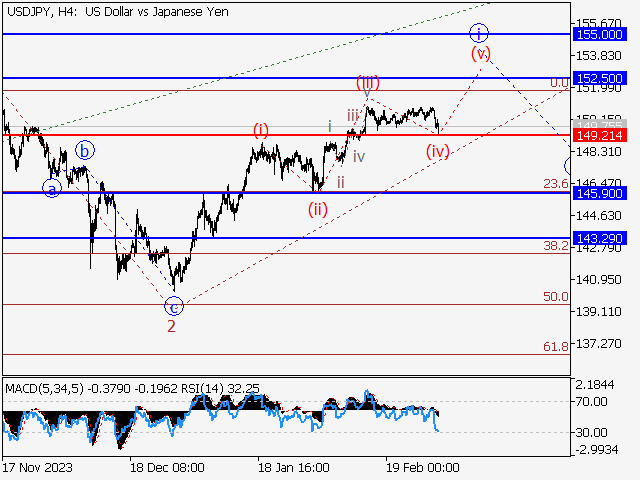The image size is (640, 480).
Task: Click the Fibonacci 38.2 level label
Action: pos(556,245)
